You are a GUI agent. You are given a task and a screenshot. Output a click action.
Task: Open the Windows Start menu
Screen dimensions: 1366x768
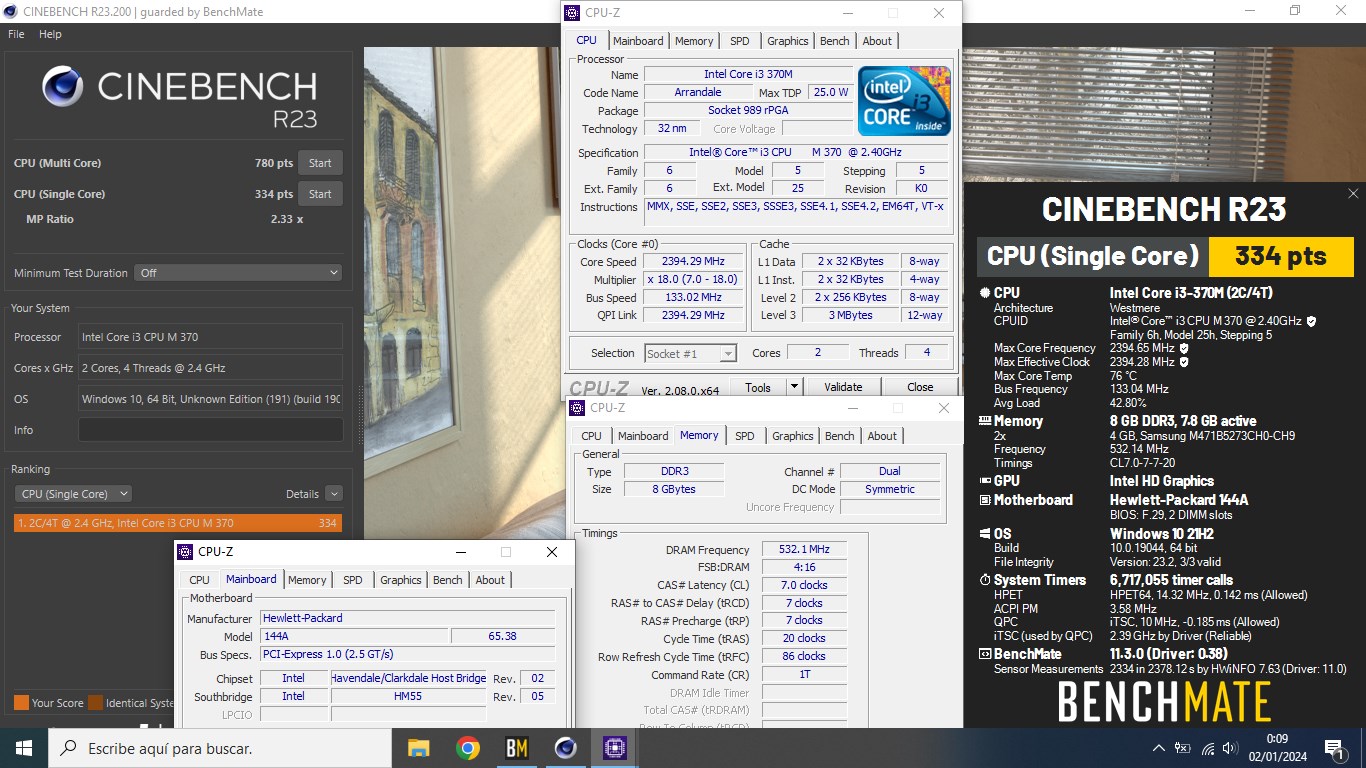coord(23,748)
